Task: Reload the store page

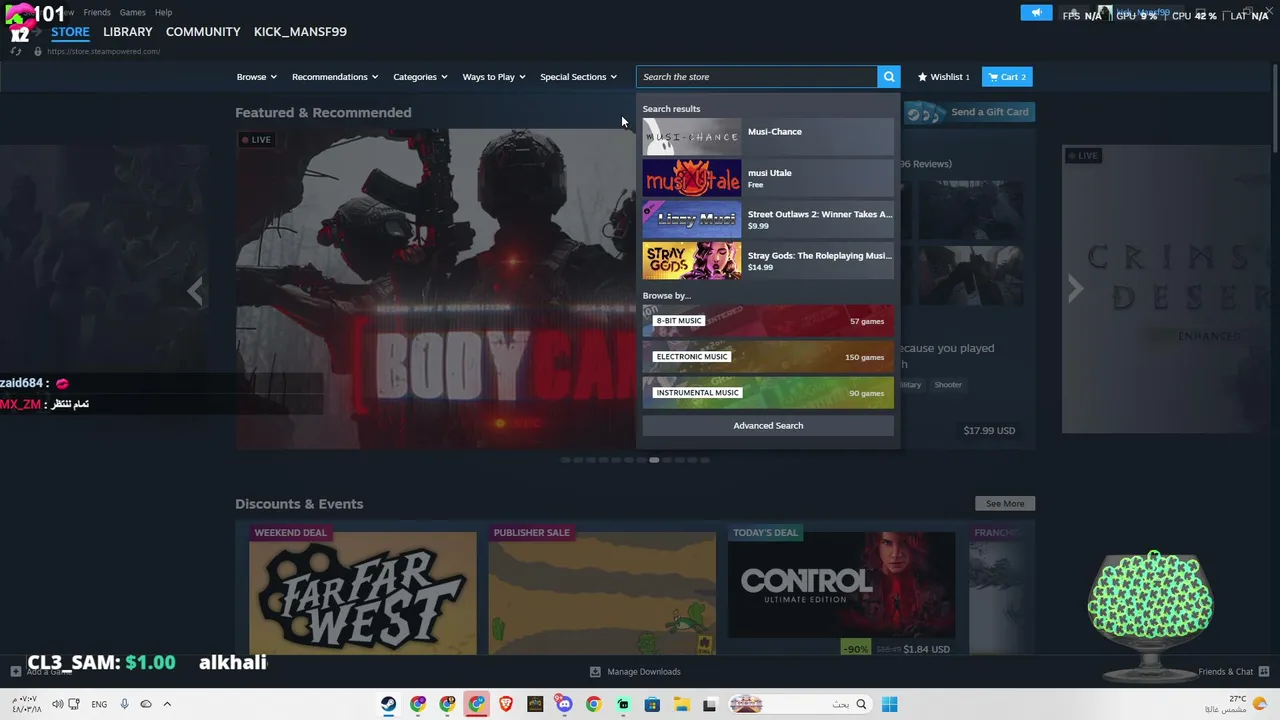Action: click(16, 51)
